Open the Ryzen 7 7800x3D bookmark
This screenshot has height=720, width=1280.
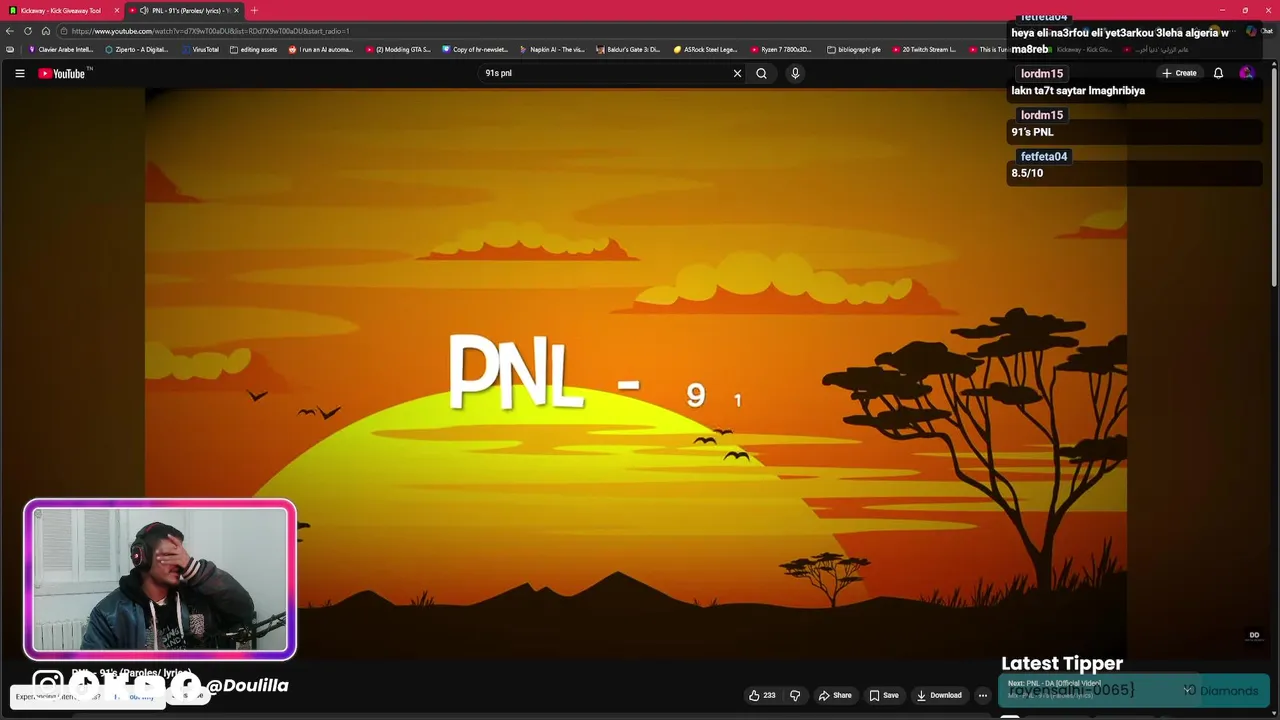tap(782, 49)
